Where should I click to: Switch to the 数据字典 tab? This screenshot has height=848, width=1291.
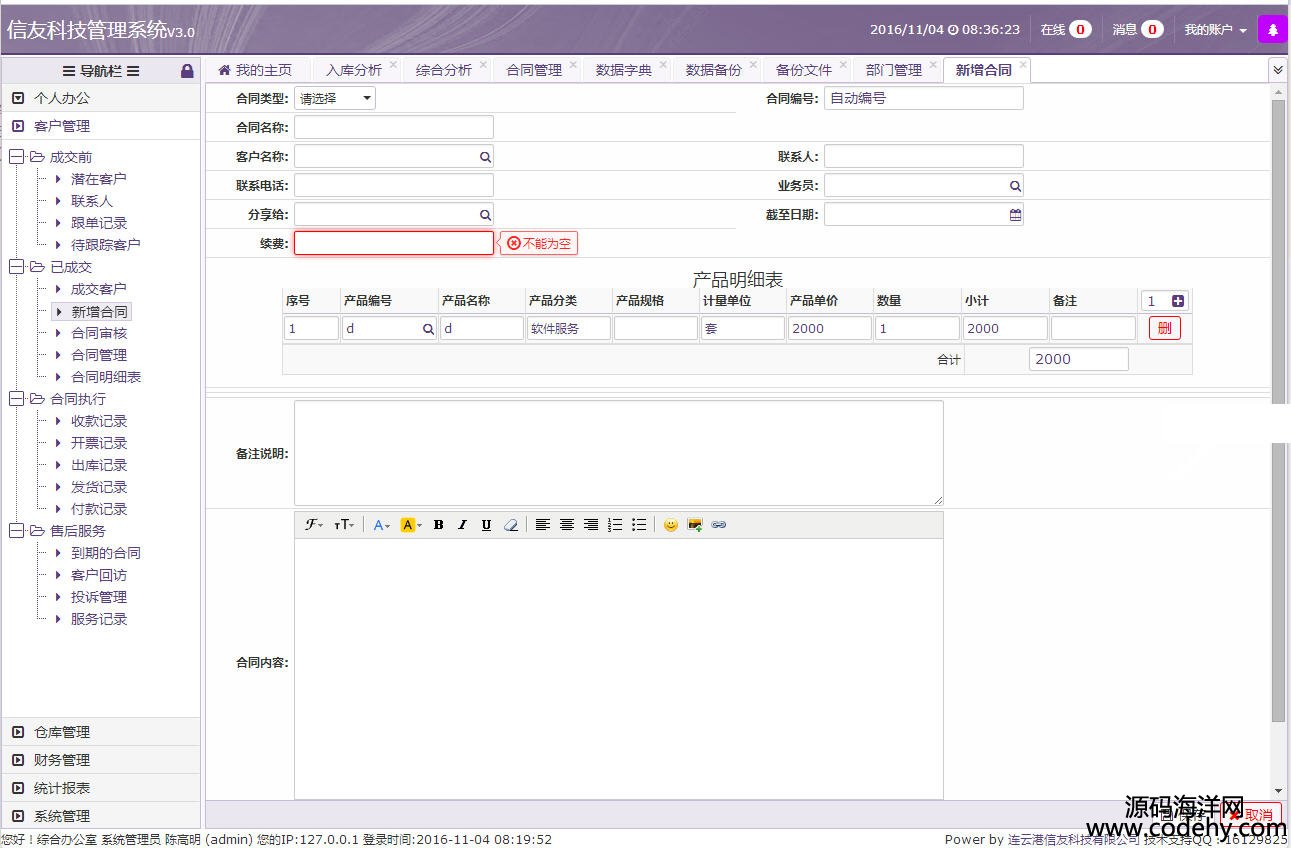pyautogui.click(x=623, y=70)
